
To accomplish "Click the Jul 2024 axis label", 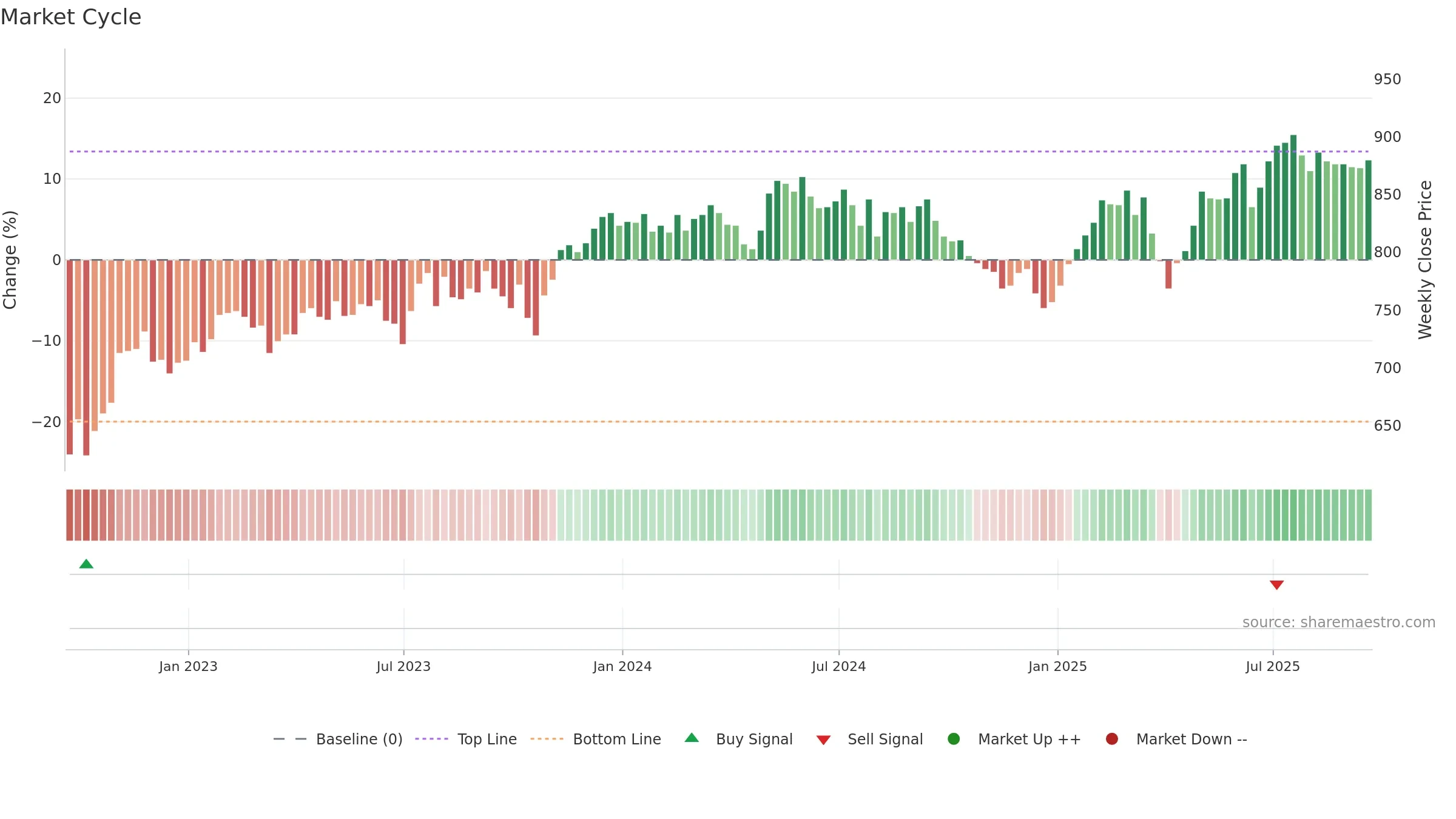I will point(839,666).
